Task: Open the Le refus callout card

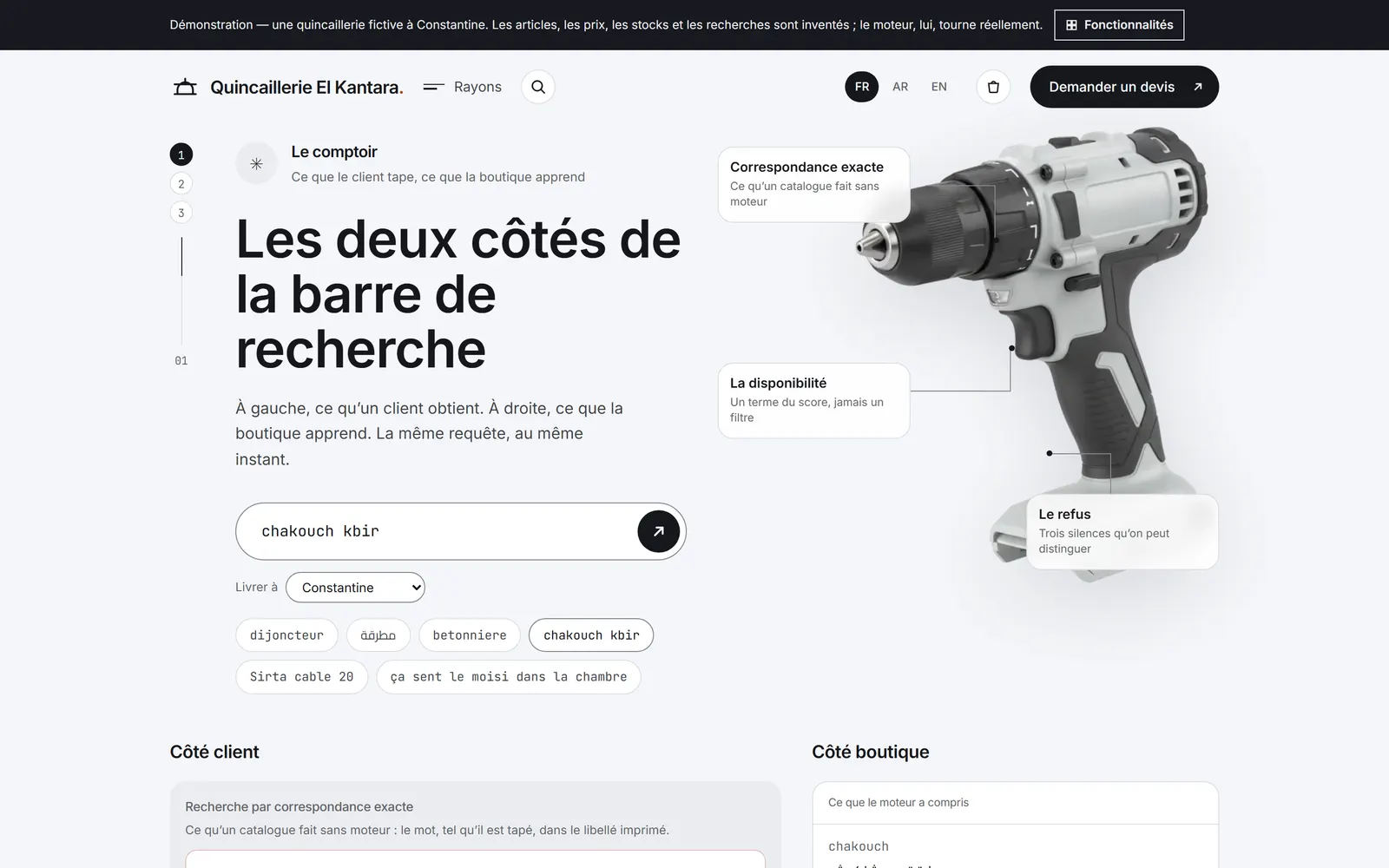Action: [1122, 531]
